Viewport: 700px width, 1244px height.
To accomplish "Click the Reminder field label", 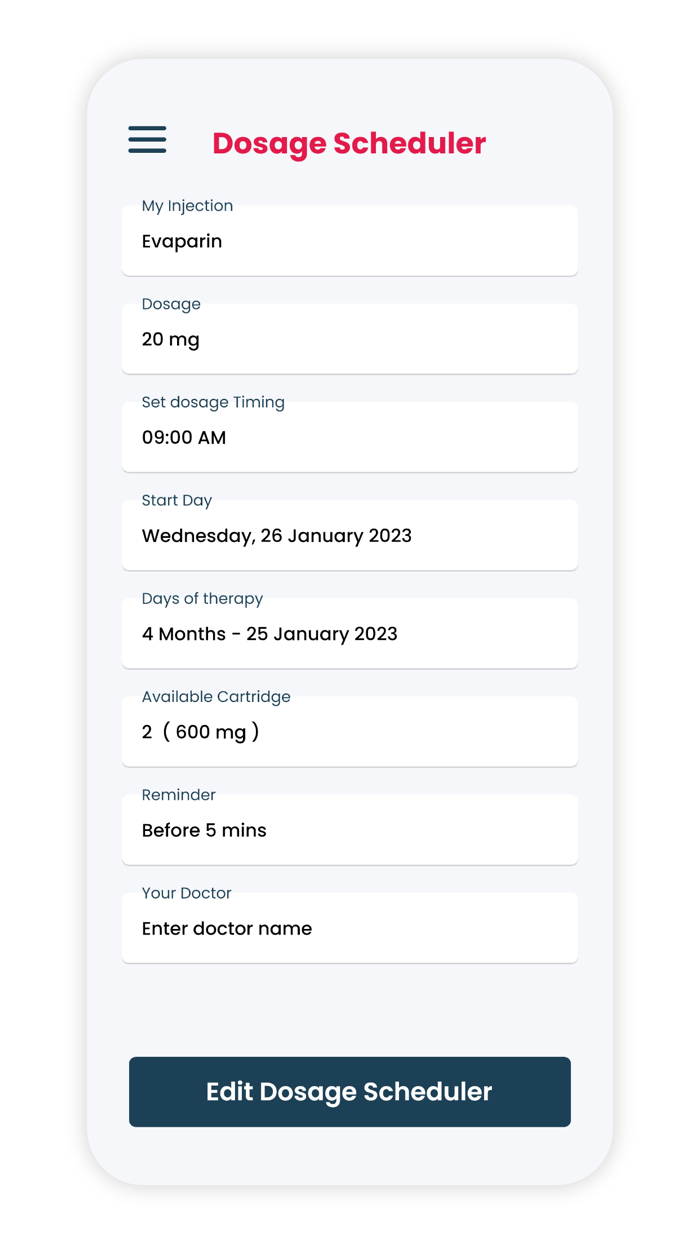I will [x=178, y=795].
